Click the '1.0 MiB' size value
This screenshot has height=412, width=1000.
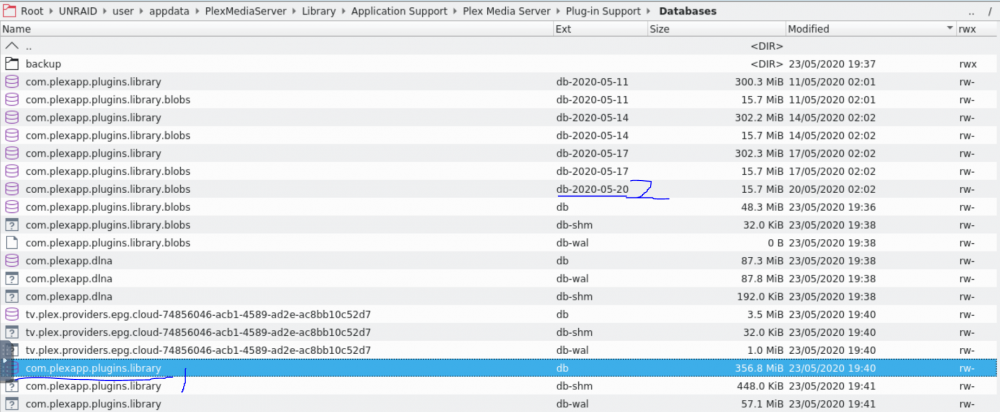click(765, 350)
